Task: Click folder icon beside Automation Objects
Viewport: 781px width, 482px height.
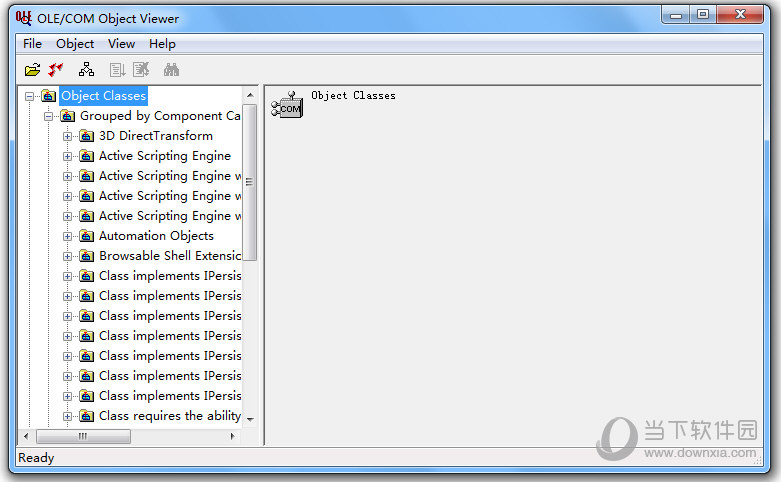Action: click(86, 236)
